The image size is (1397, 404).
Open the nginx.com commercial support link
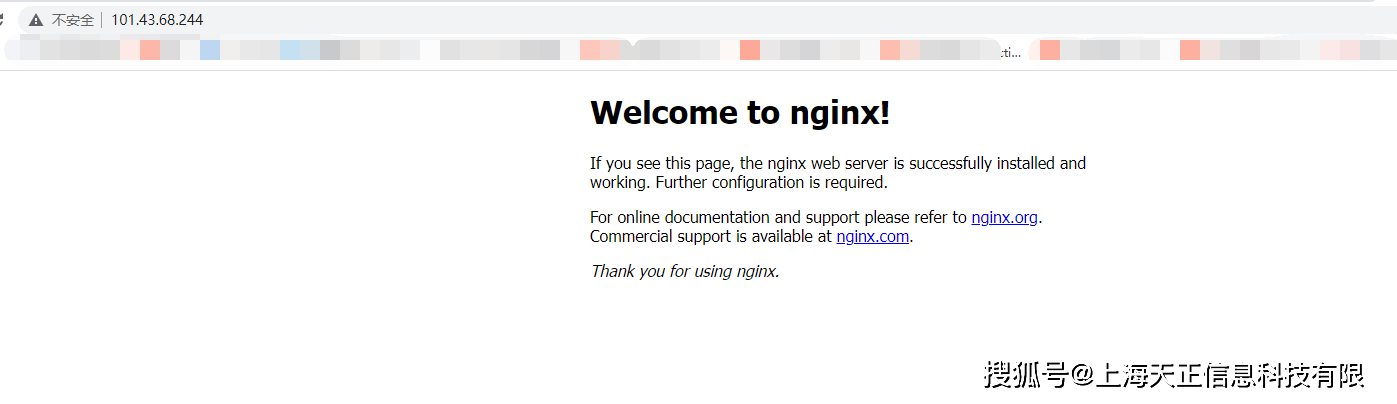(x=873, y=237)
